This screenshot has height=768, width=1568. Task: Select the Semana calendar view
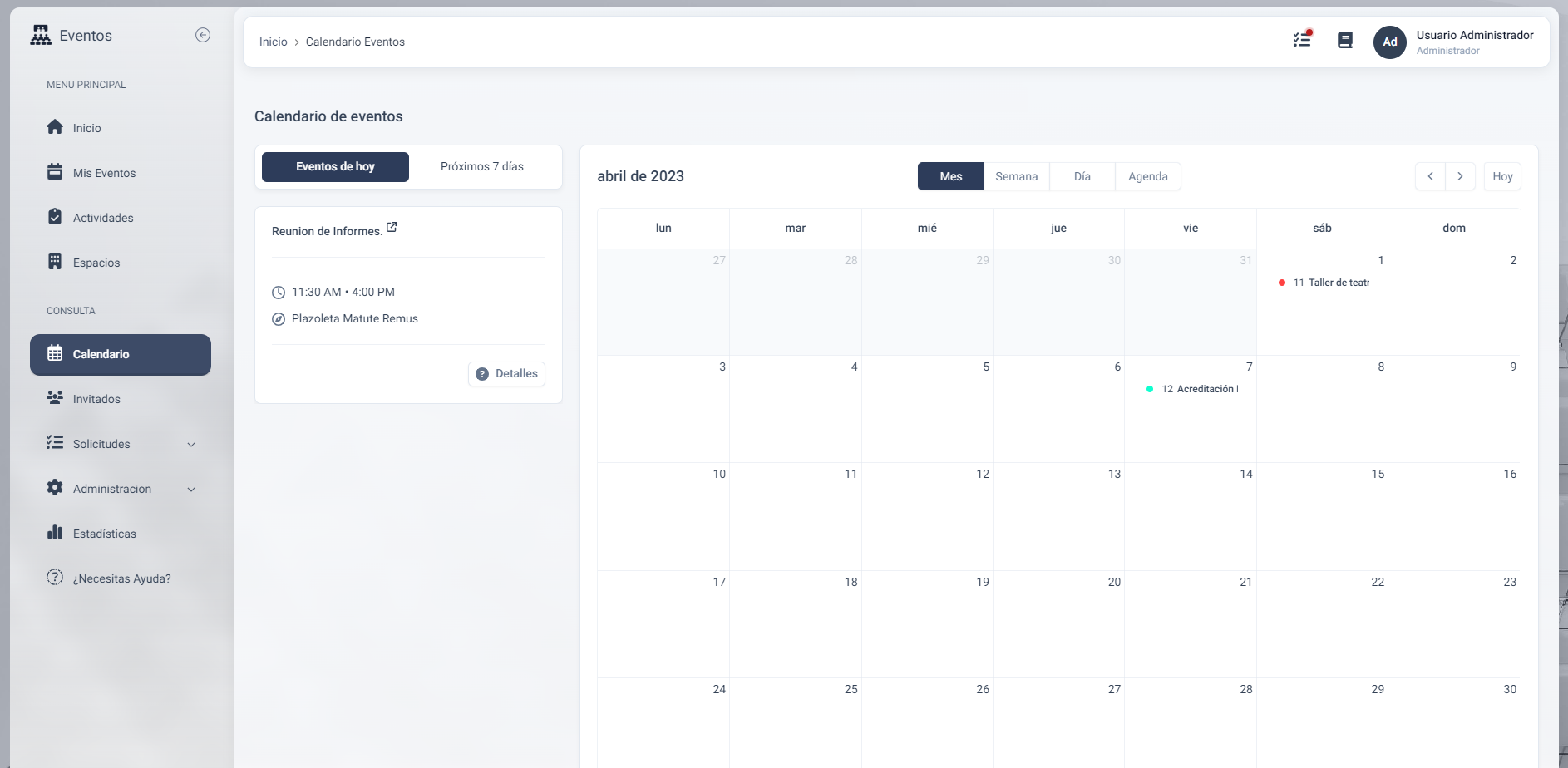click(1016, 176)
